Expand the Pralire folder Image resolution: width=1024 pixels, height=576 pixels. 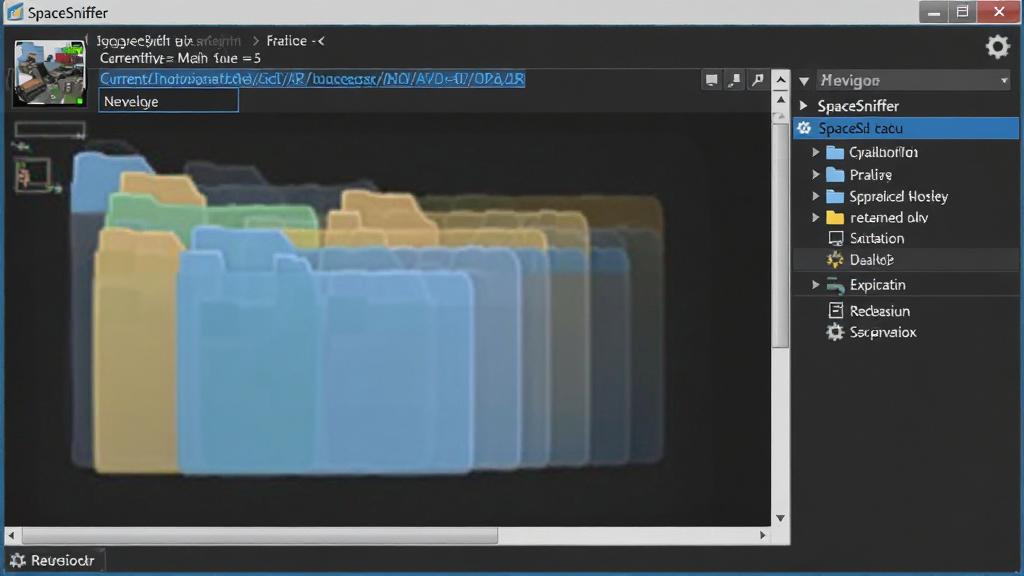(816, 174)
